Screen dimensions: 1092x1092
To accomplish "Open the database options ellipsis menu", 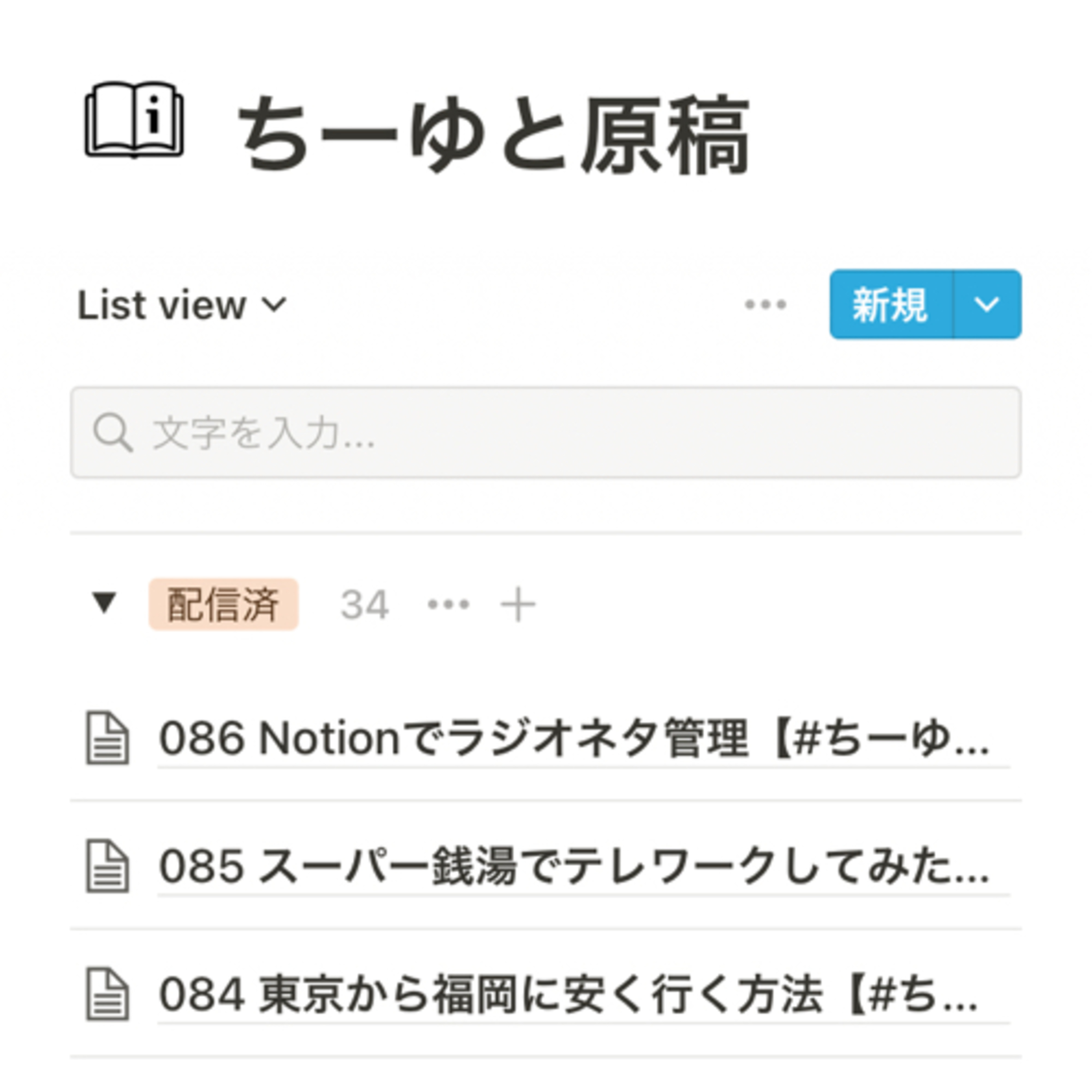I will pos(765,305).
